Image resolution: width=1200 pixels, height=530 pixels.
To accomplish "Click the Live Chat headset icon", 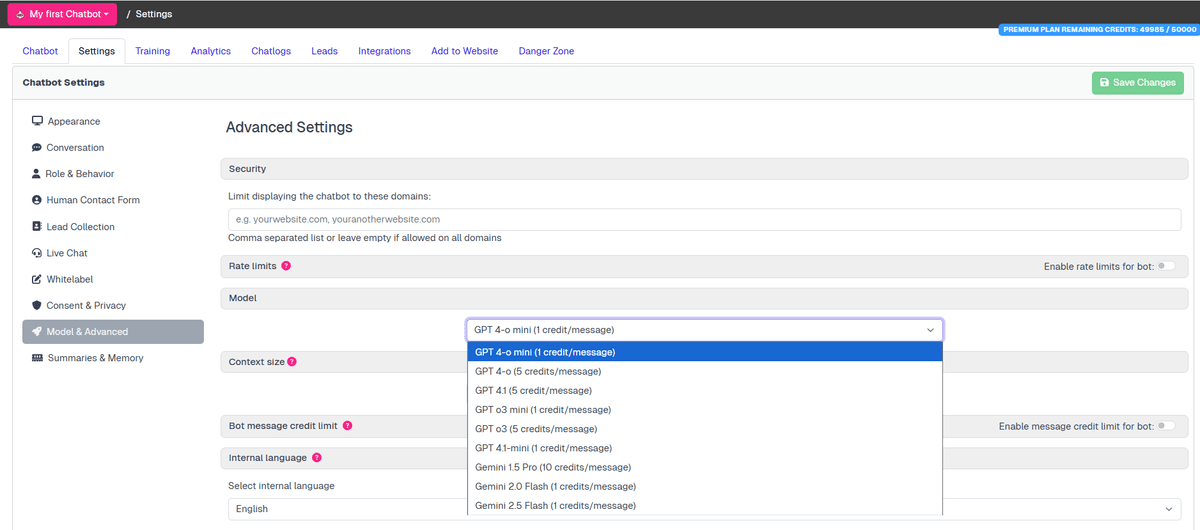I will 37,253.
